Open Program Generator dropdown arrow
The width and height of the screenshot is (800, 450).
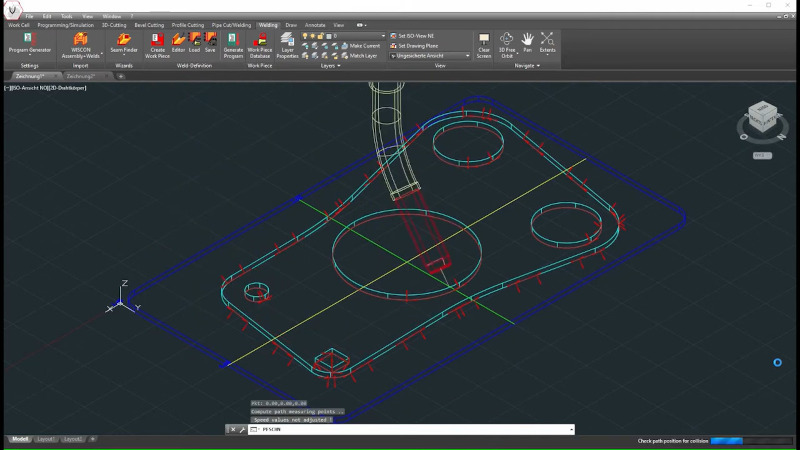tap(30, 55)
